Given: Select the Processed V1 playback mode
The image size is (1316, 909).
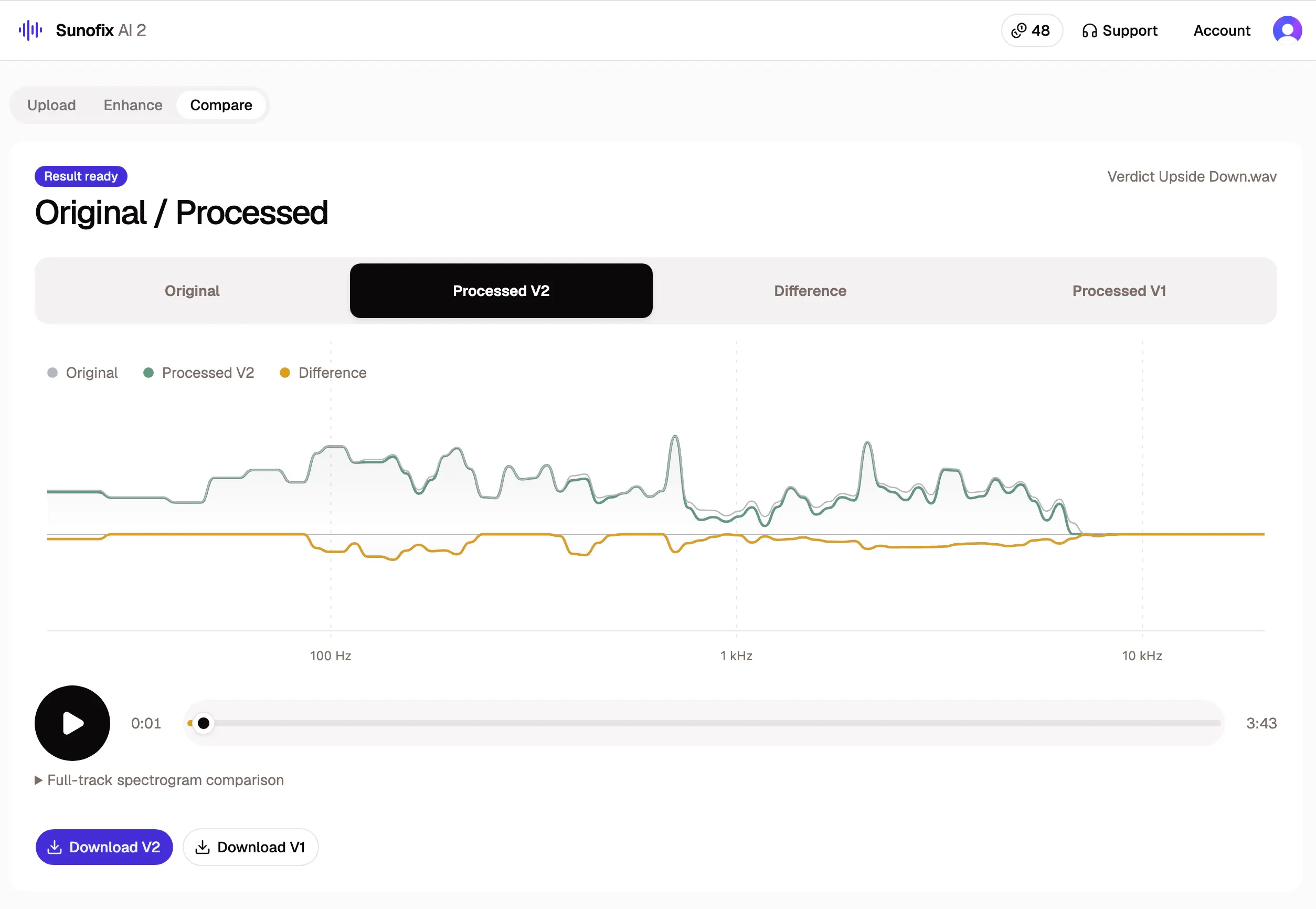Looking at the screenshot, I should pyautogui.click(x=1119, y=290).
